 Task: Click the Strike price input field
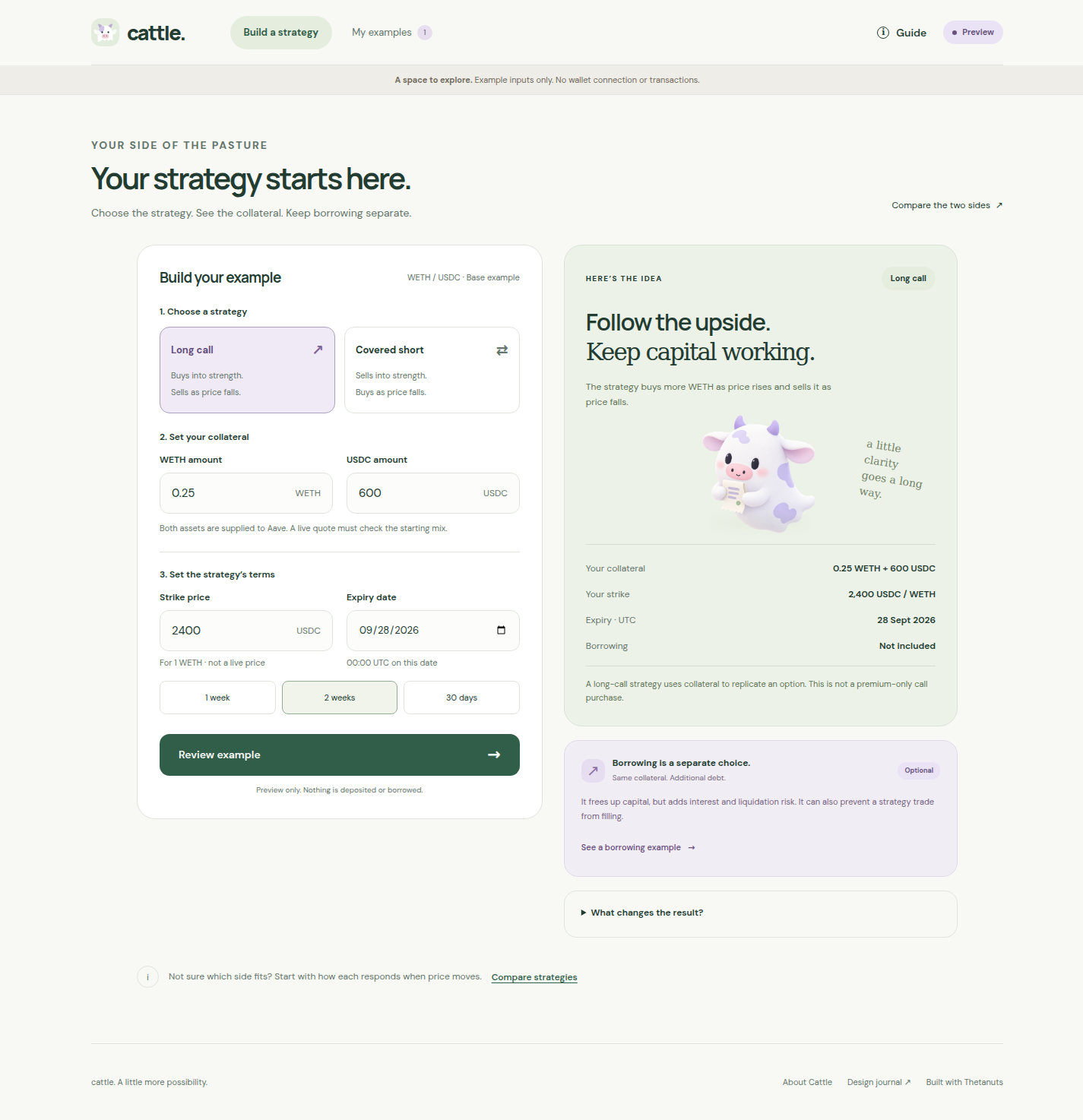(x=246, y=631)
